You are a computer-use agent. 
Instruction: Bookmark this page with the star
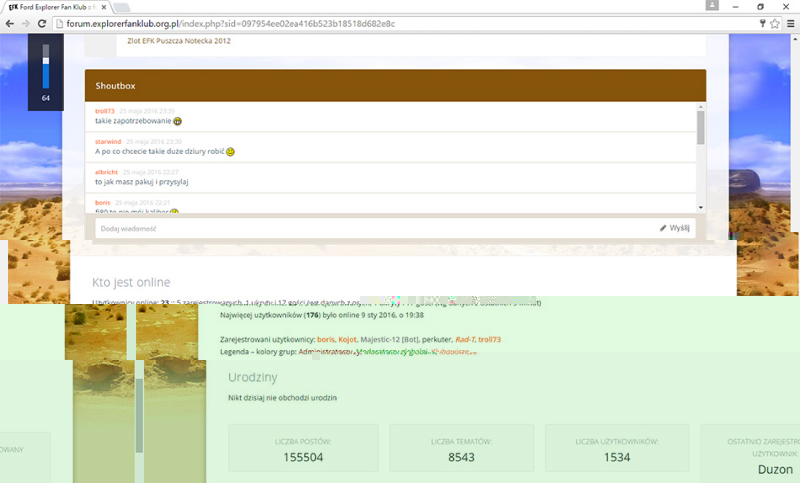pyautogui.click(x=775, y=23)
